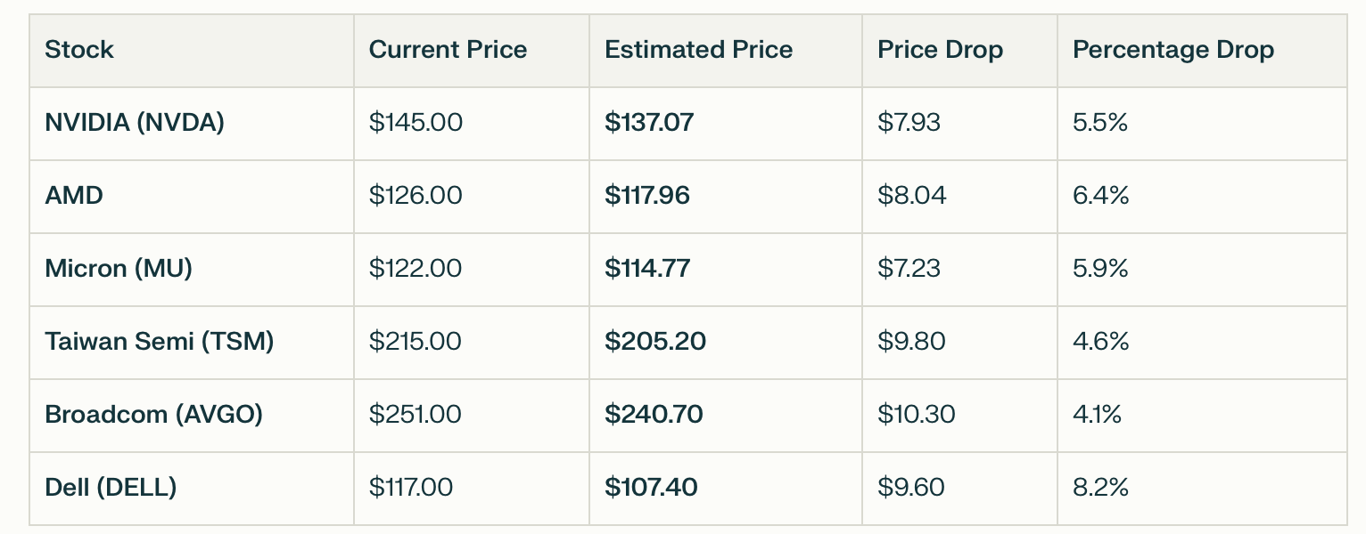This screenshot has height=534, width=1366.
Task: Select the NVIDIA (NVDA) row label
Action: 135,123
